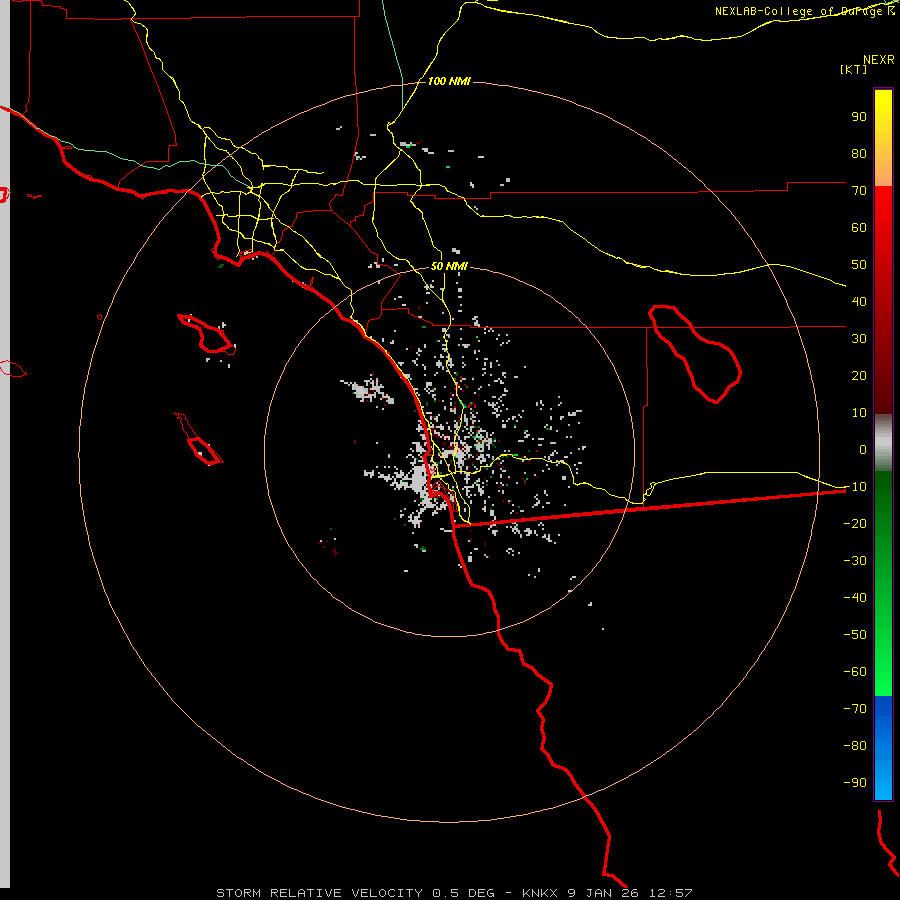
Task: Click the -60 value on the scale
Action: [855, 672]
